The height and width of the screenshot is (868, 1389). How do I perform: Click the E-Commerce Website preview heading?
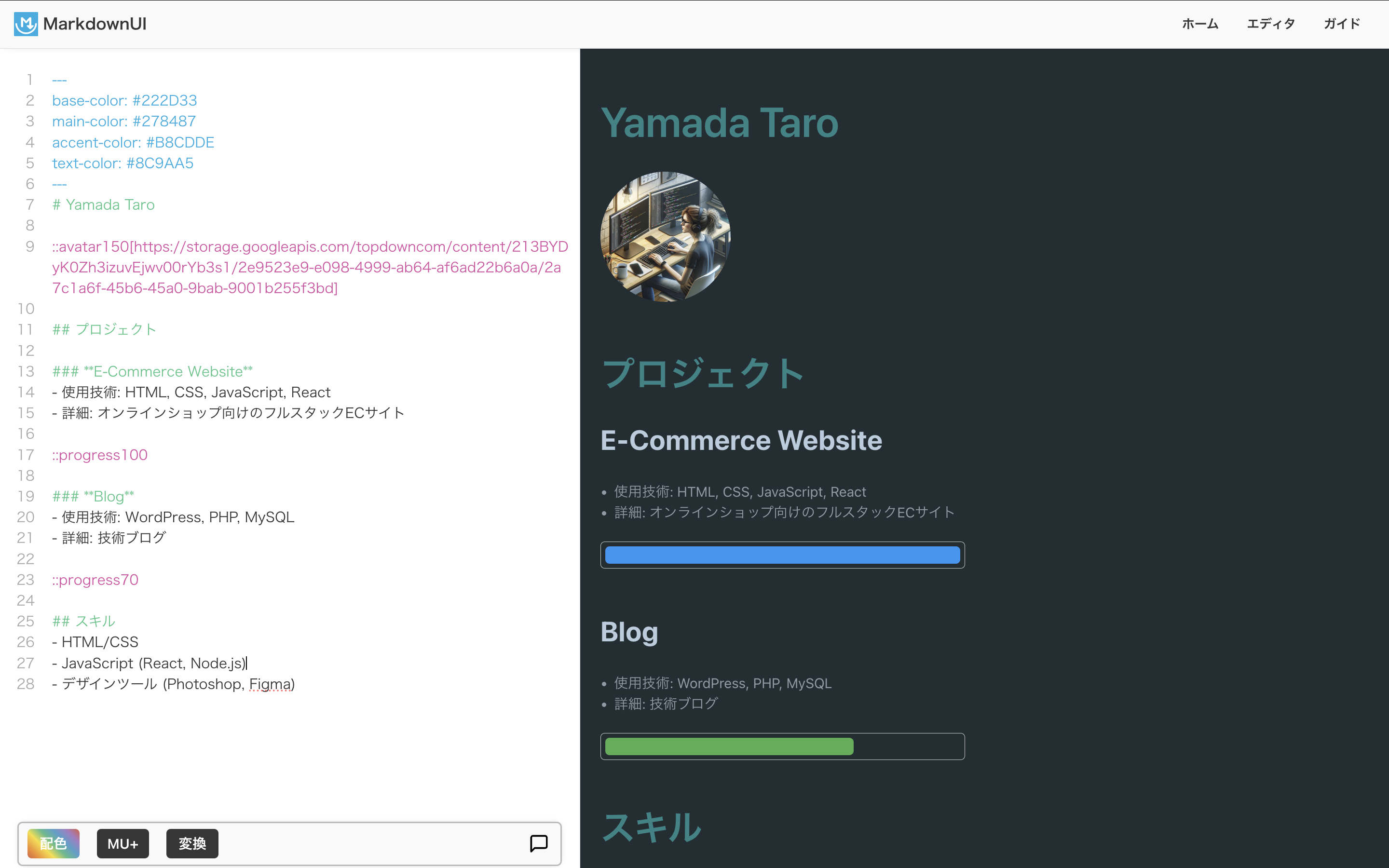pyautogui.click(x=740, y=440)
